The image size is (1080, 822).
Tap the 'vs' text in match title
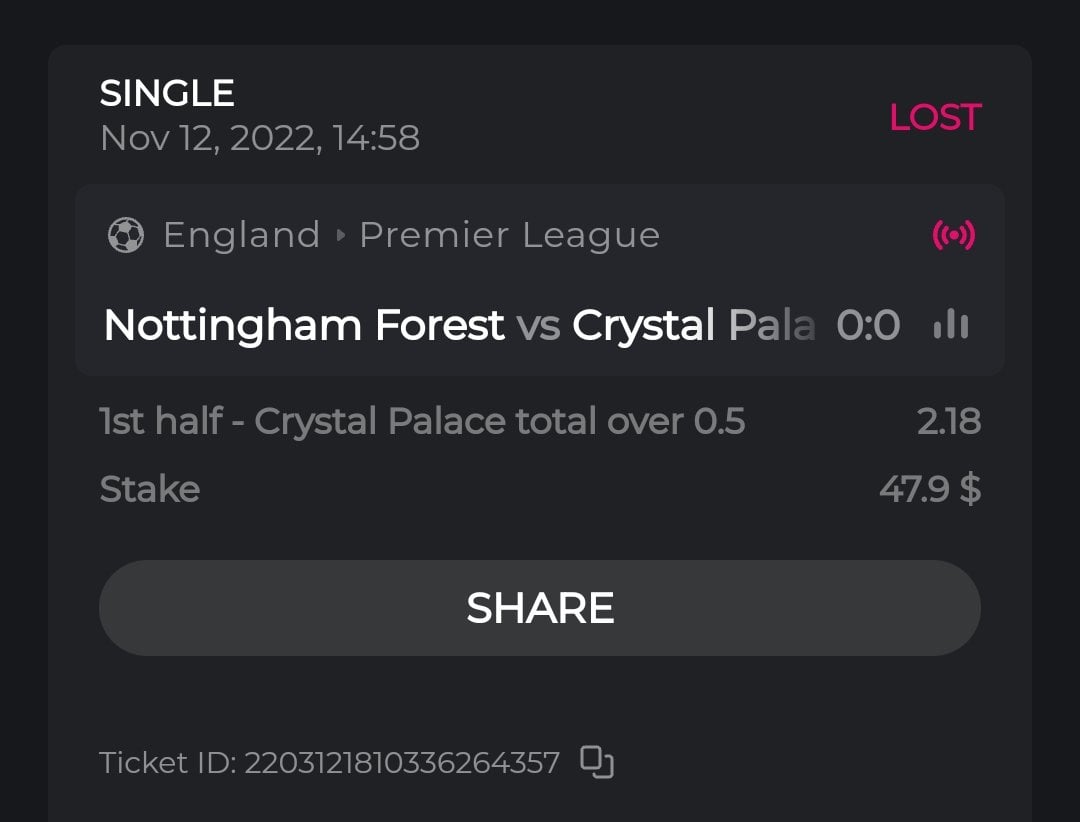tap(538, 326)
